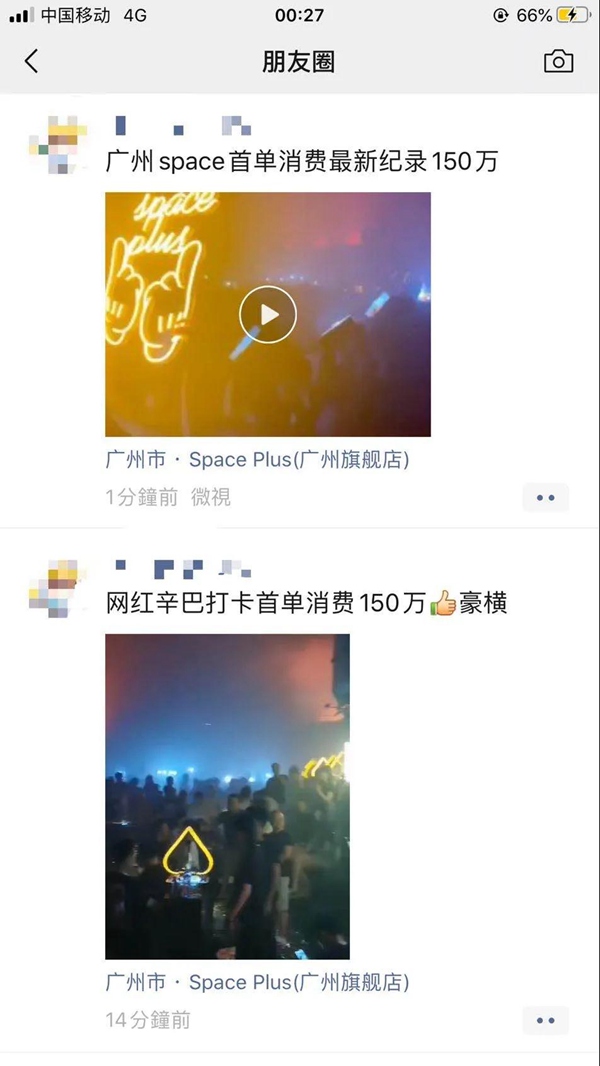Screen dimensions: 600x1066
Task: Tap the 微視 source label
Action: (211, 498)
